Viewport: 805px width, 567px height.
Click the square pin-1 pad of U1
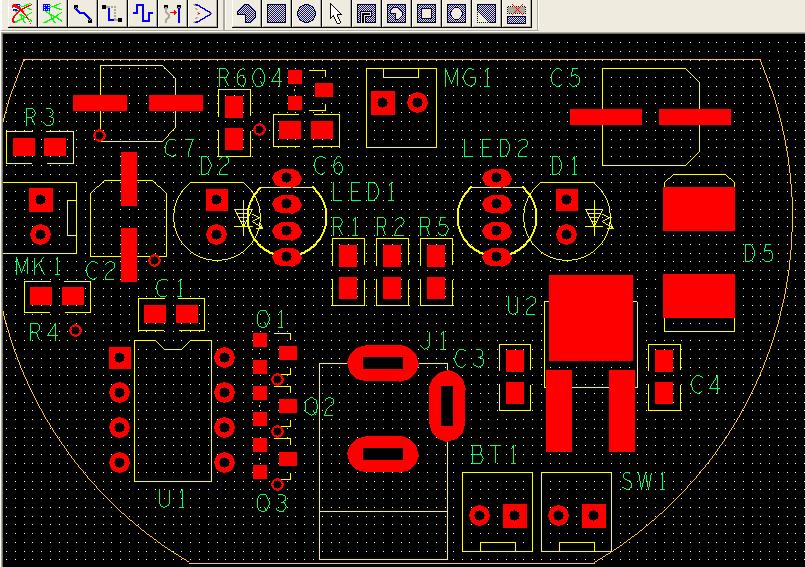(x=120, y=357)
